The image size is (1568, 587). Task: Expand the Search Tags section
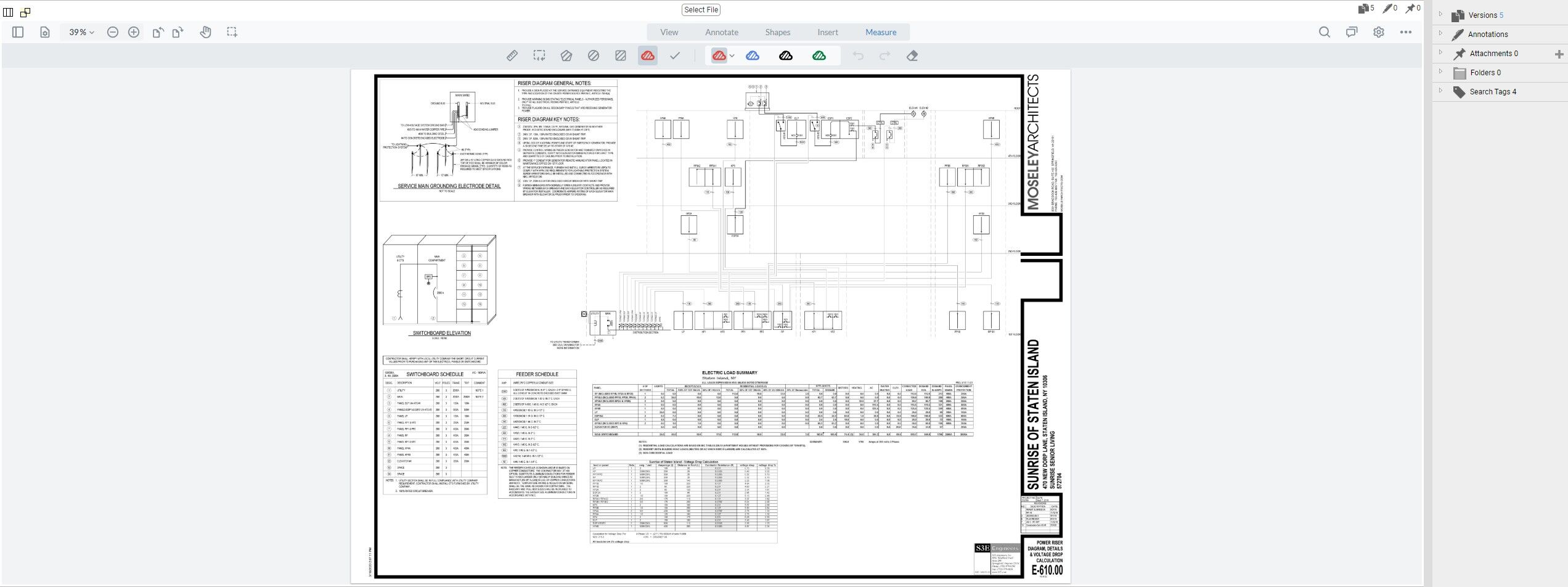coord(1440,90)
